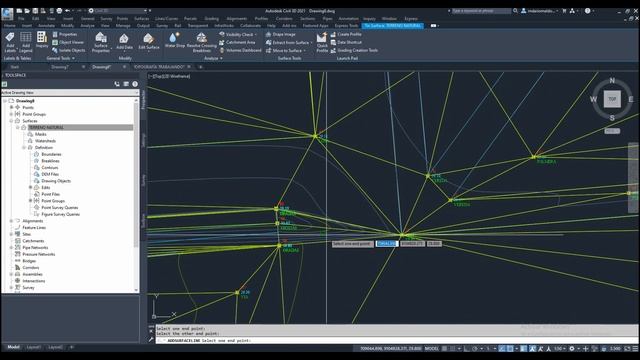Viewport: 640px width, 360px height.
Task: Toggle ortho mode in status bar
Action: click(467, 349)
